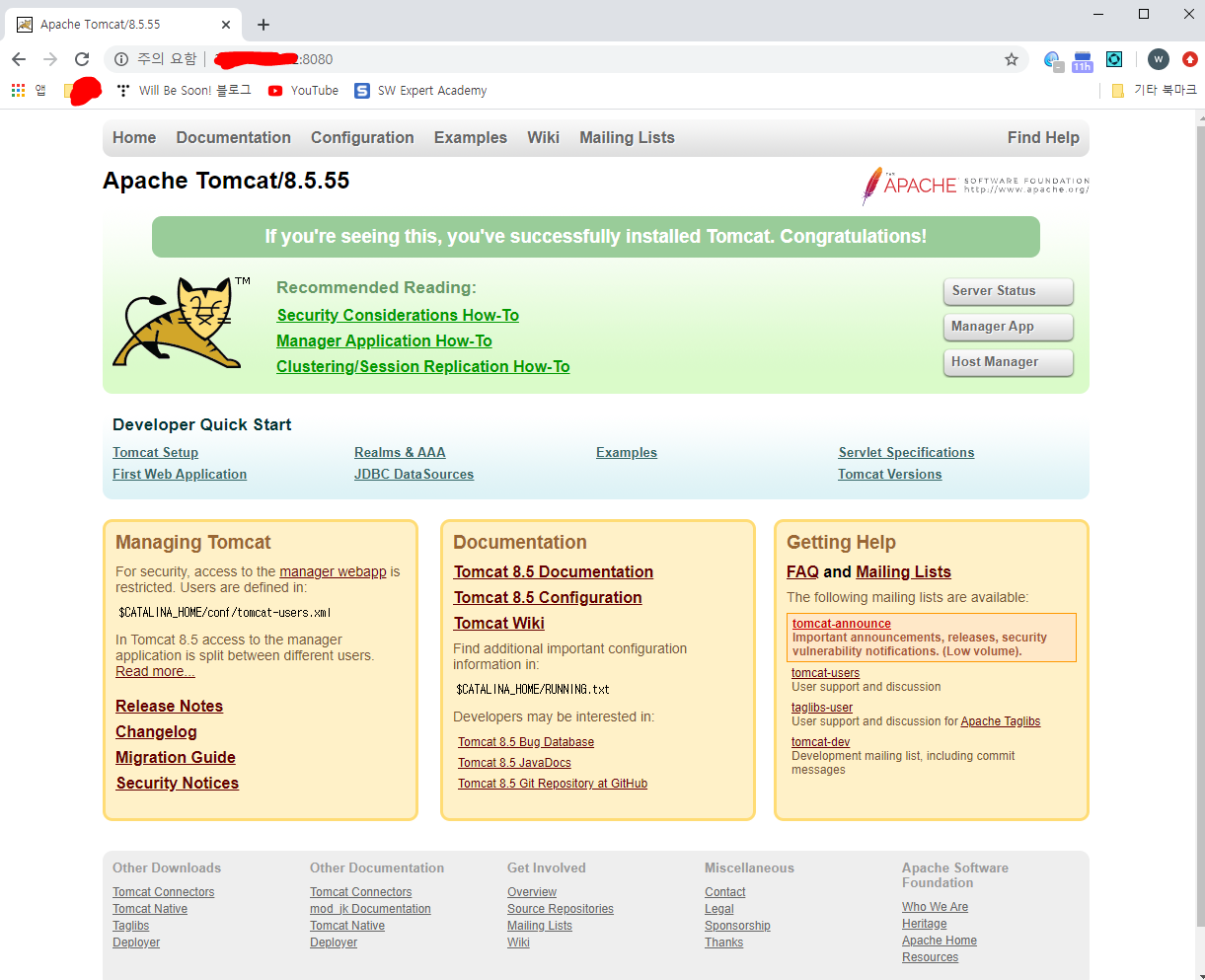1205x980 pixels.
Task: Open the 기타 북마크 folder
Action: (x=1154, y=91)
